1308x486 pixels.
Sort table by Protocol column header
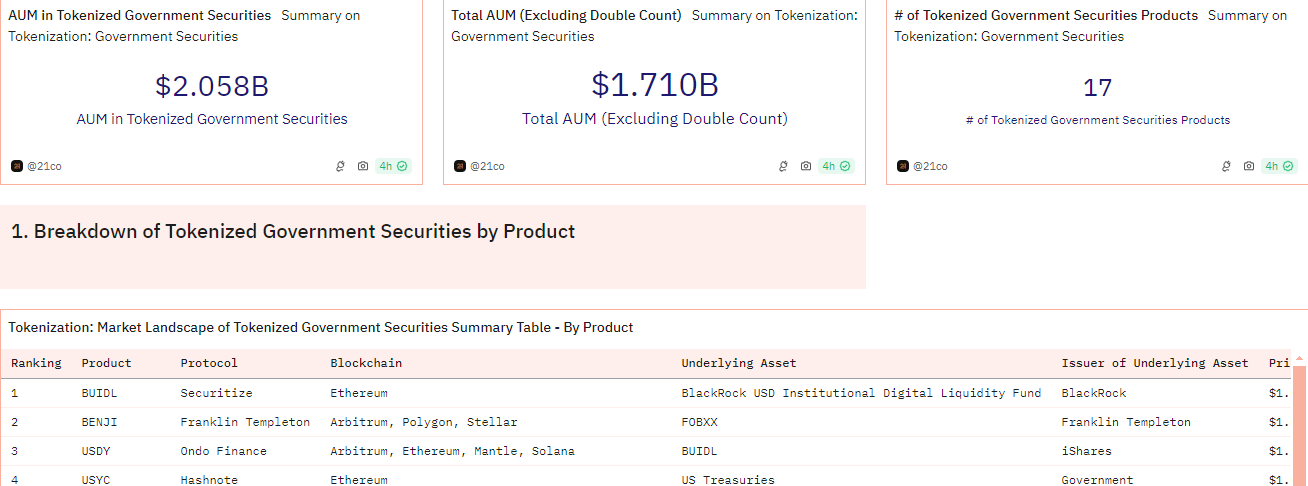coord(209,363)
